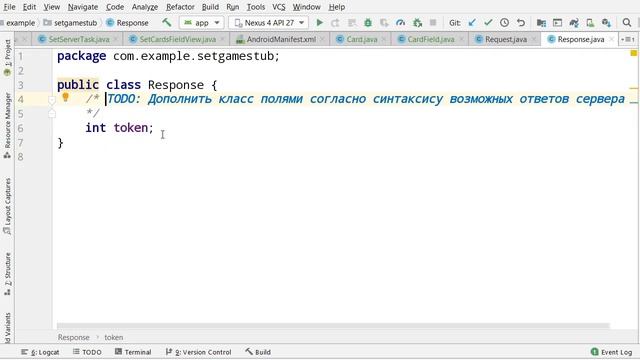Open the Code menu
Image resolution: width=640 pixels, height=360 pixels.
[x=115, y=7]
